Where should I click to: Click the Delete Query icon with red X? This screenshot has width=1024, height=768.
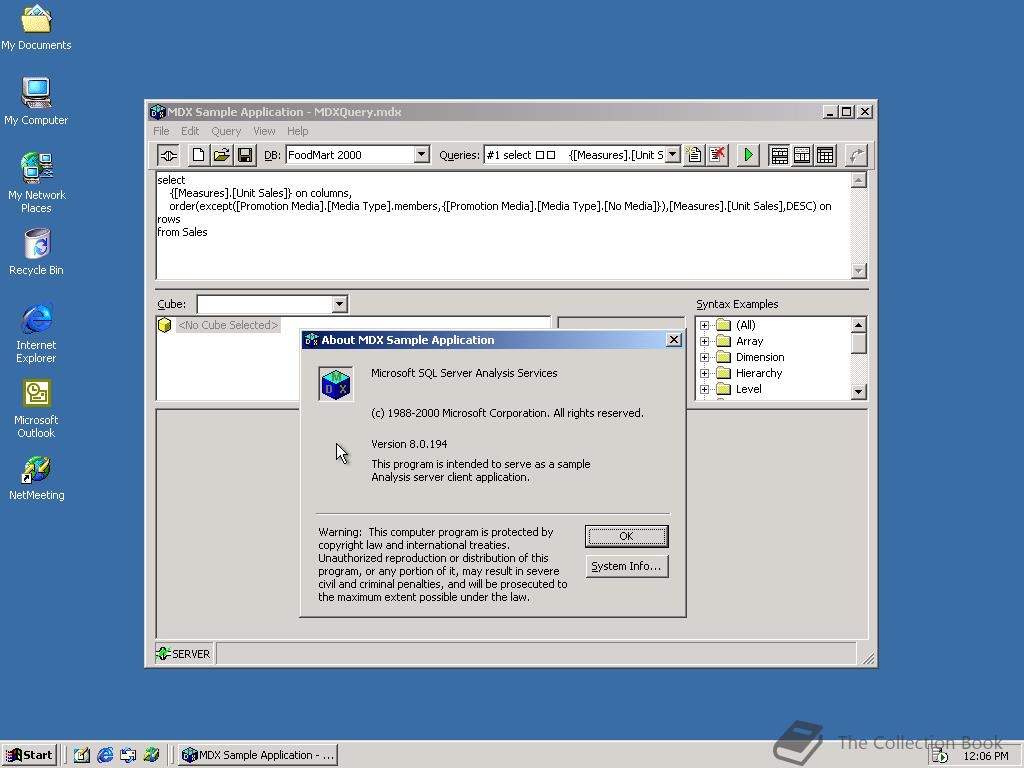[x=717, y=155]
